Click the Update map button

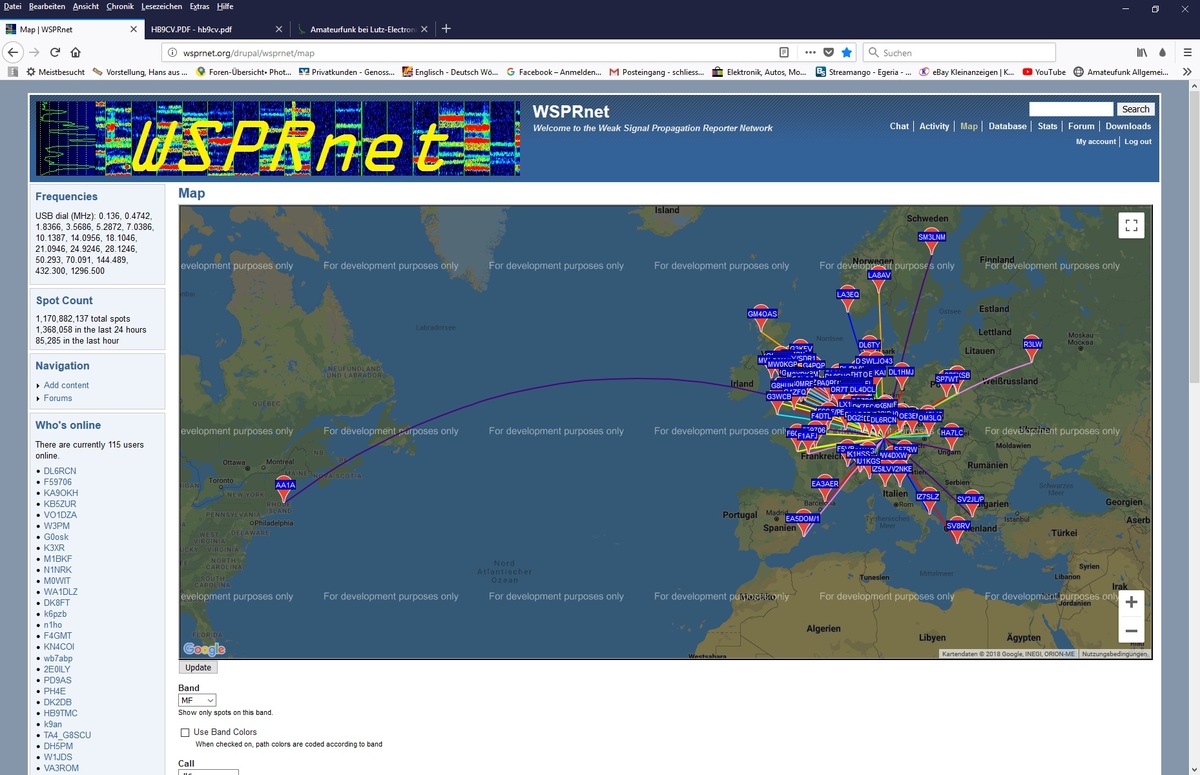(198, 667)
